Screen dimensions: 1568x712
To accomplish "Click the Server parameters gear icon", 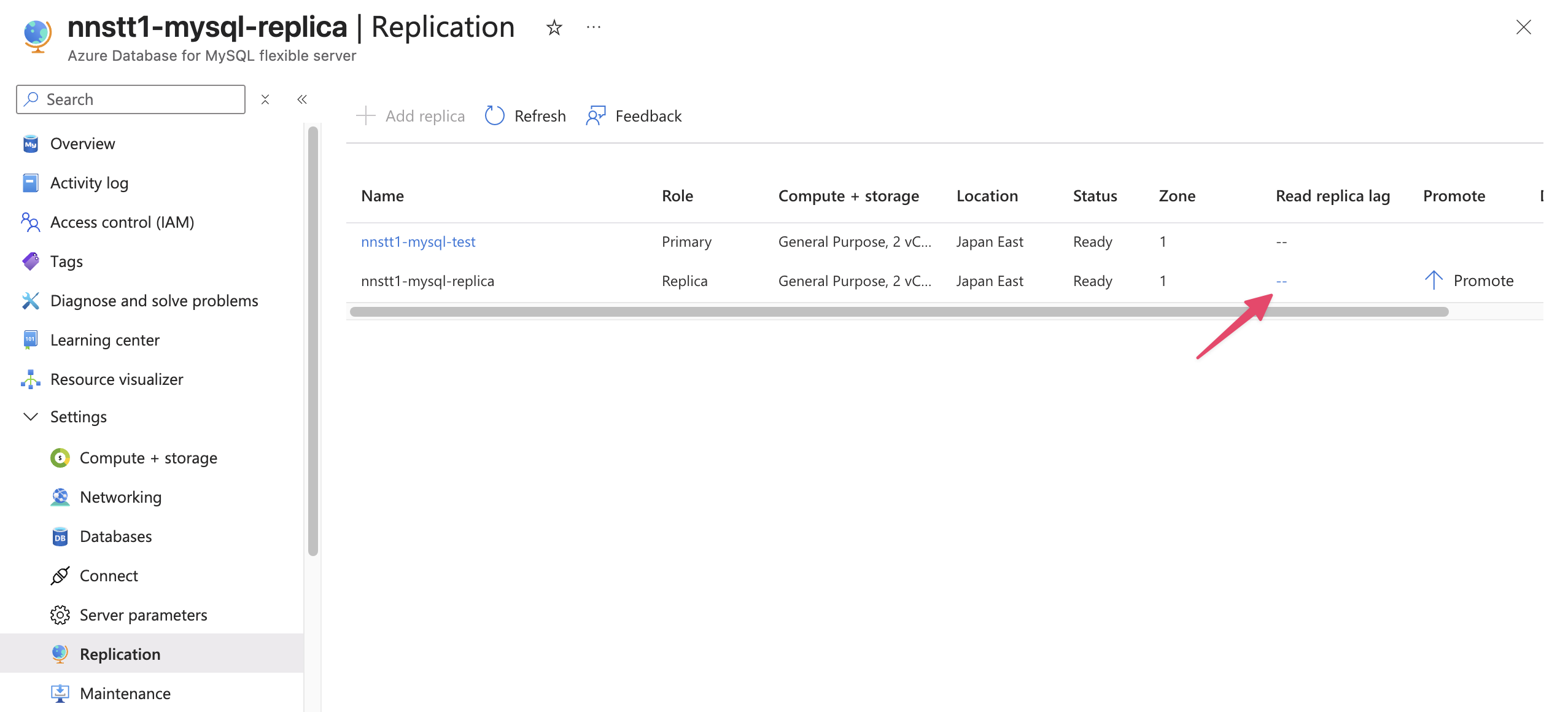I will click(x=60, y=615).
